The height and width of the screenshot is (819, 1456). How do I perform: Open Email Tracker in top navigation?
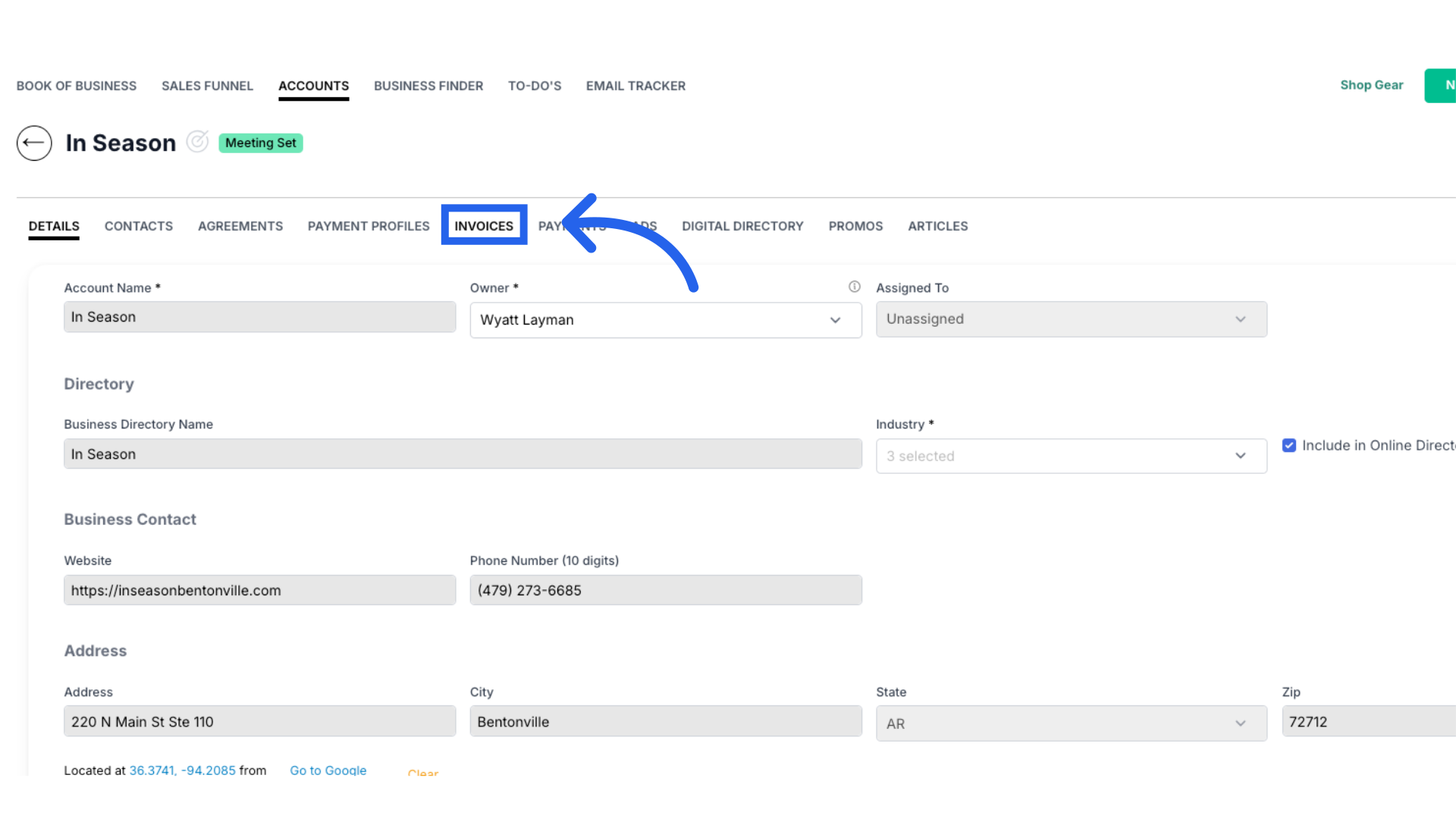[635, 86]
